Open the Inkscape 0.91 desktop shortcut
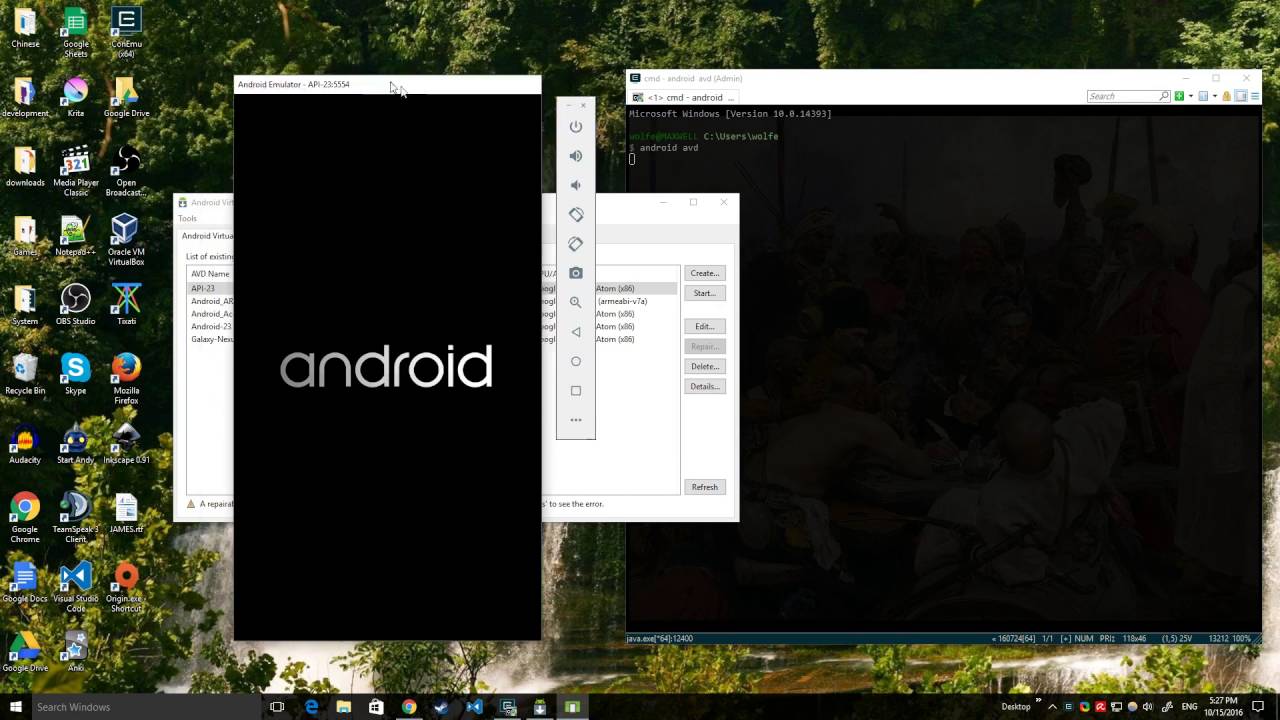 (126, 443)
